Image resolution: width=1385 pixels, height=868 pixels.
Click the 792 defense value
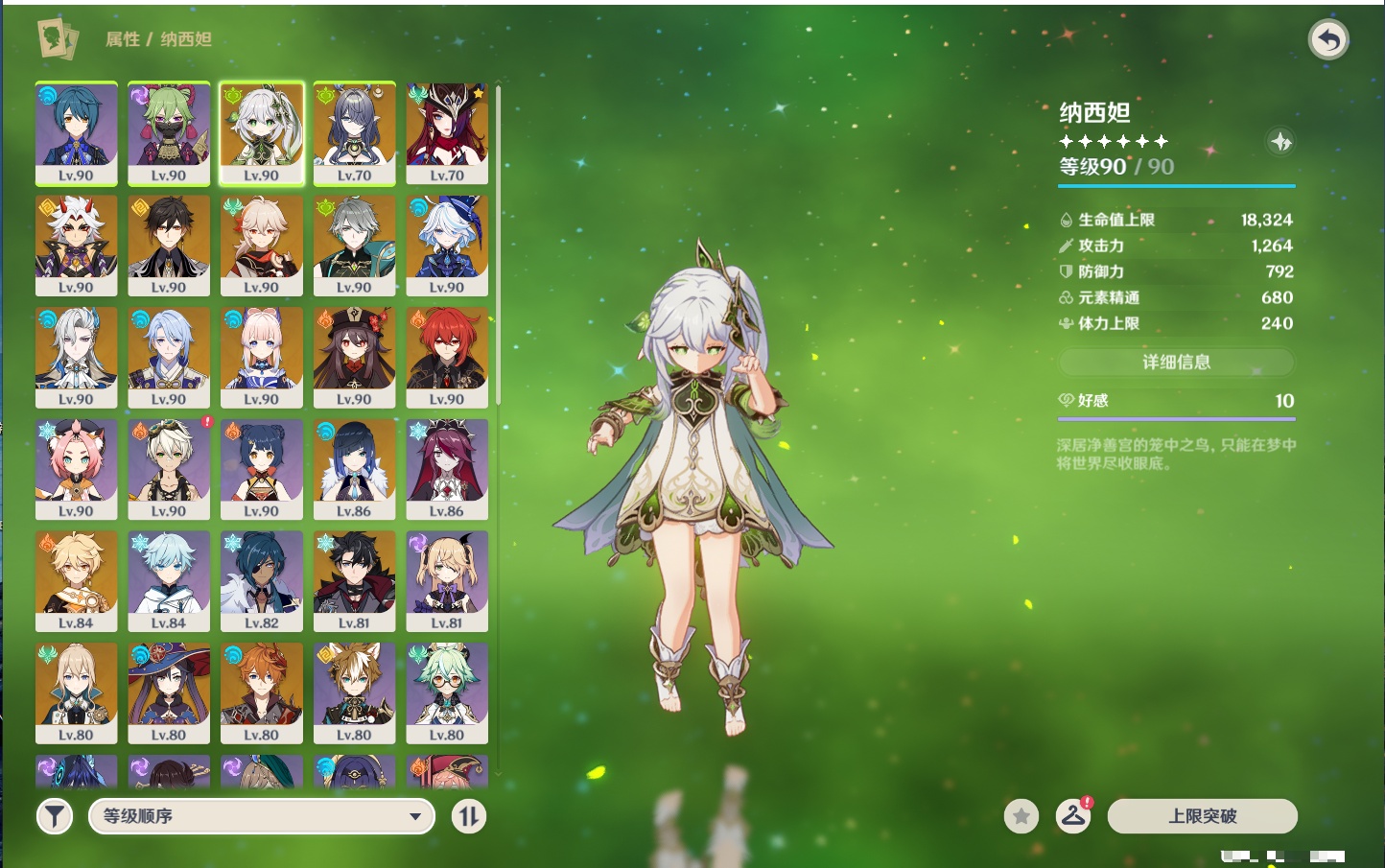[x=1279, y=271]
